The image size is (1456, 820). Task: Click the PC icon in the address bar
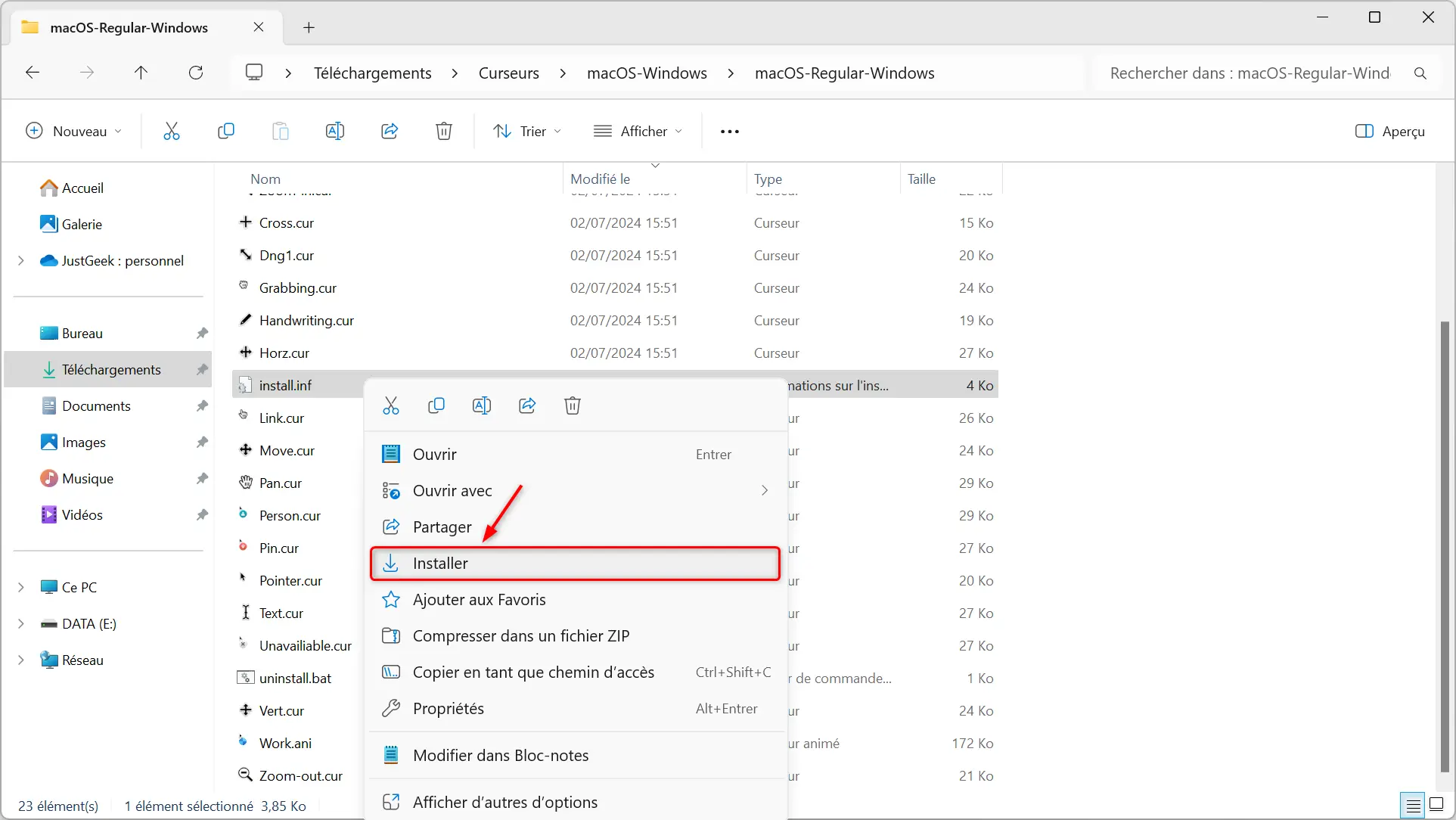(x=254, y=72)
